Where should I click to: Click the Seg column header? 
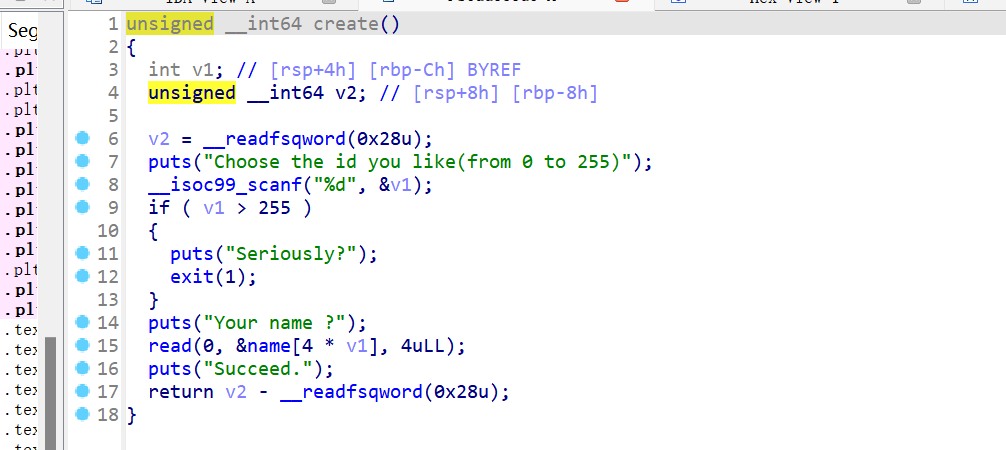pyautogui.click(x=22, y=31)
